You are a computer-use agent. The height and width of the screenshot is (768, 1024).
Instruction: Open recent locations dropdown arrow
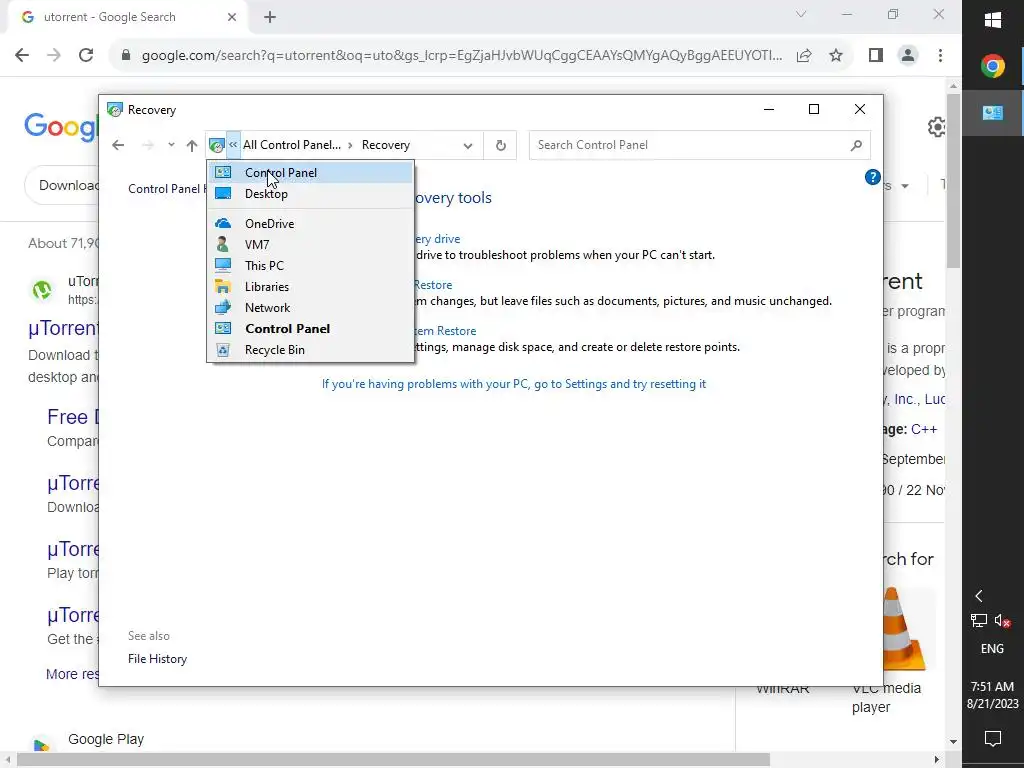tap(171, 145)
